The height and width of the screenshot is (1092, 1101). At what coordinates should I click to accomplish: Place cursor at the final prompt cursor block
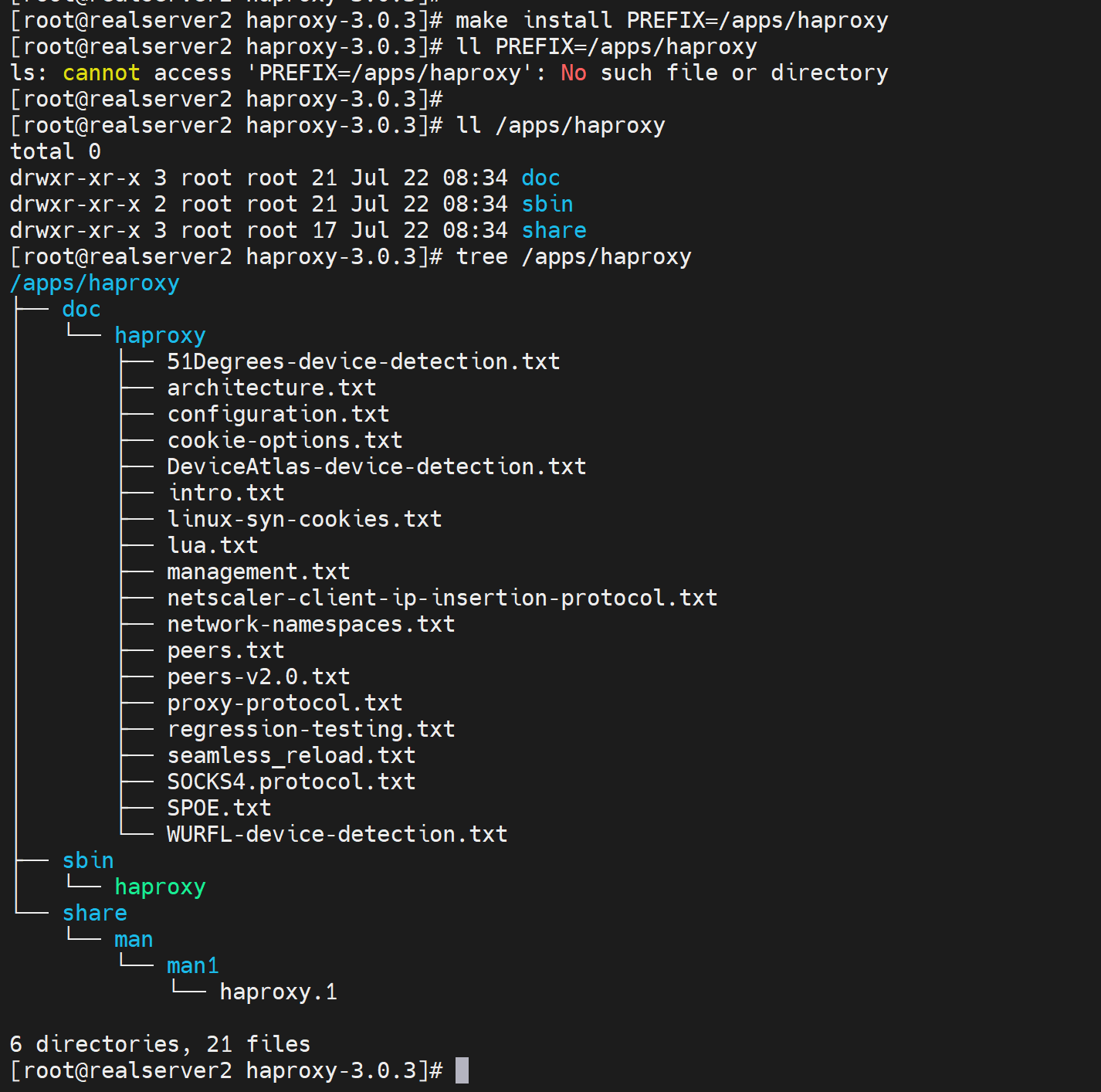click(462, 1070)
